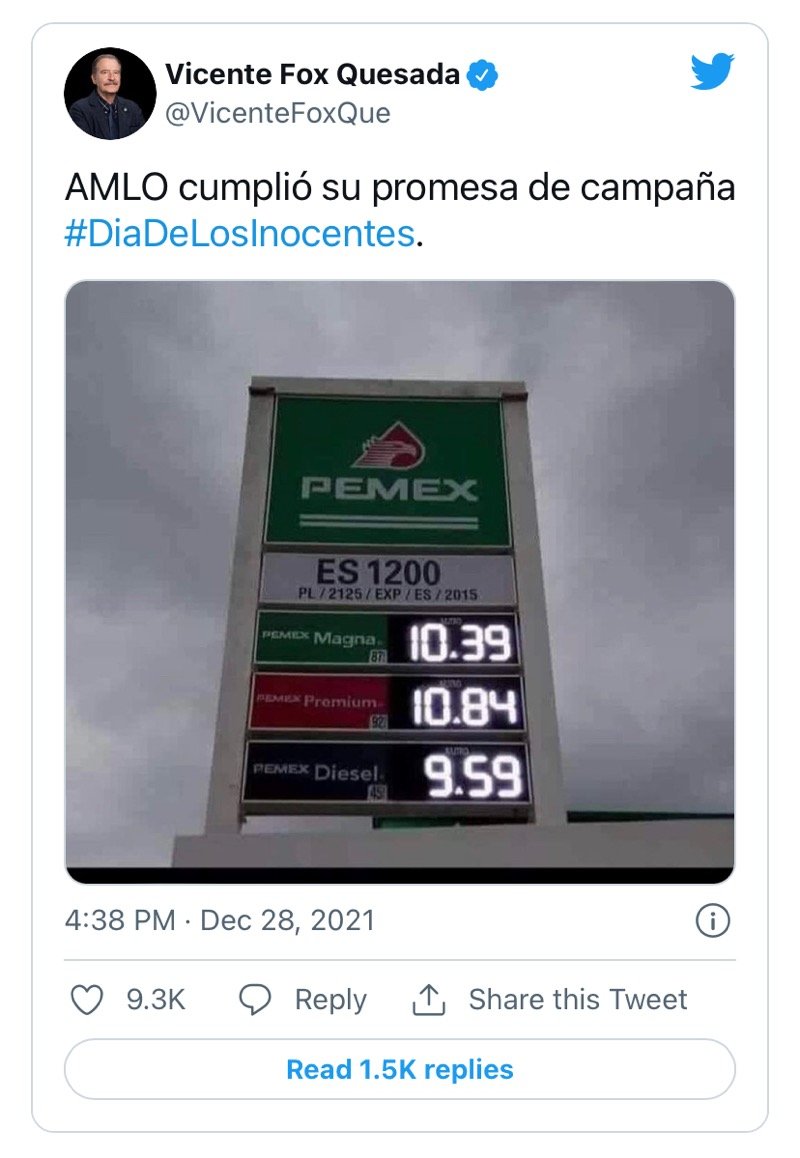The image size is (800, 1158).
Task: Click the PEMEX eagle logo in photo
Action: (388, 445)
